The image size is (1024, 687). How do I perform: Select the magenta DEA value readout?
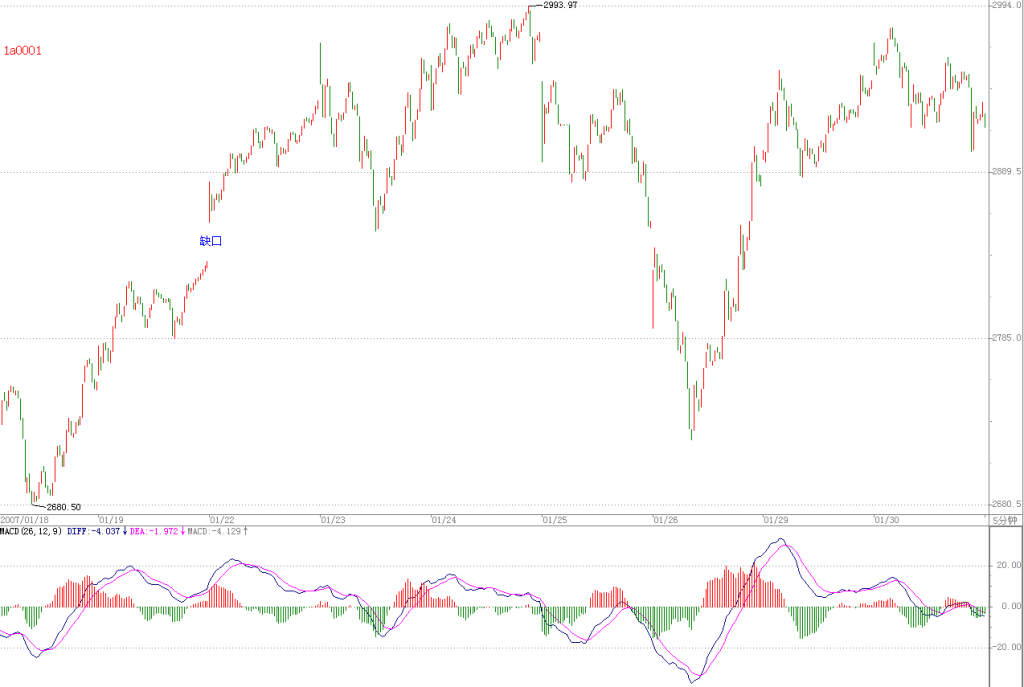157,532
